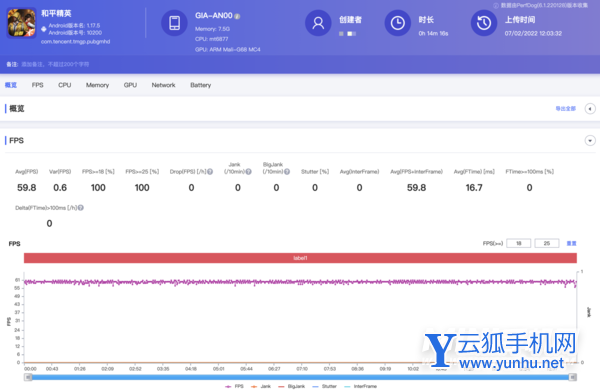Screen dimensions: 600x390
Task: Click the FPS>=25 [%] value 100
Action: [x=142, y=188]
